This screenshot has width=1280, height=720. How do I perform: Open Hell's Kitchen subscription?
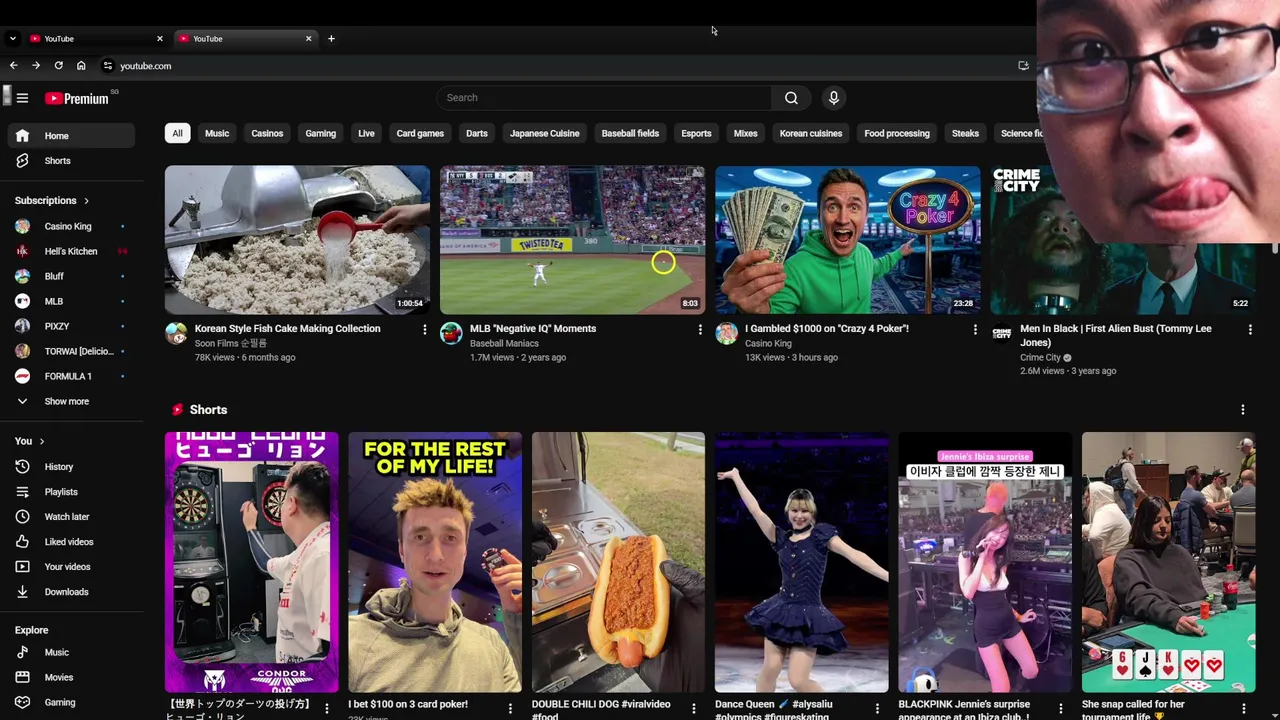point(70,251)
